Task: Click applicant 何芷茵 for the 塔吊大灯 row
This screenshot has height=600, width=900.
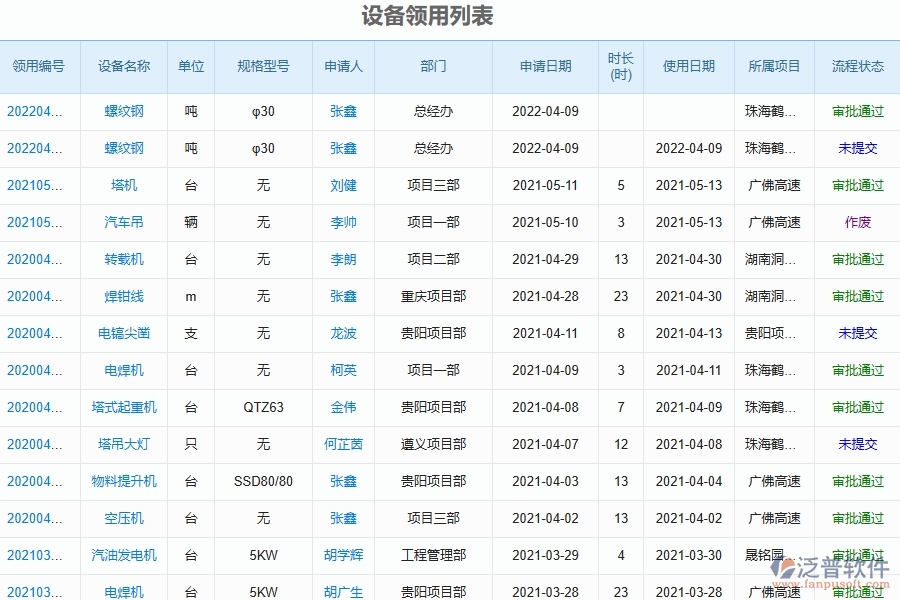Action: point(343,445)
